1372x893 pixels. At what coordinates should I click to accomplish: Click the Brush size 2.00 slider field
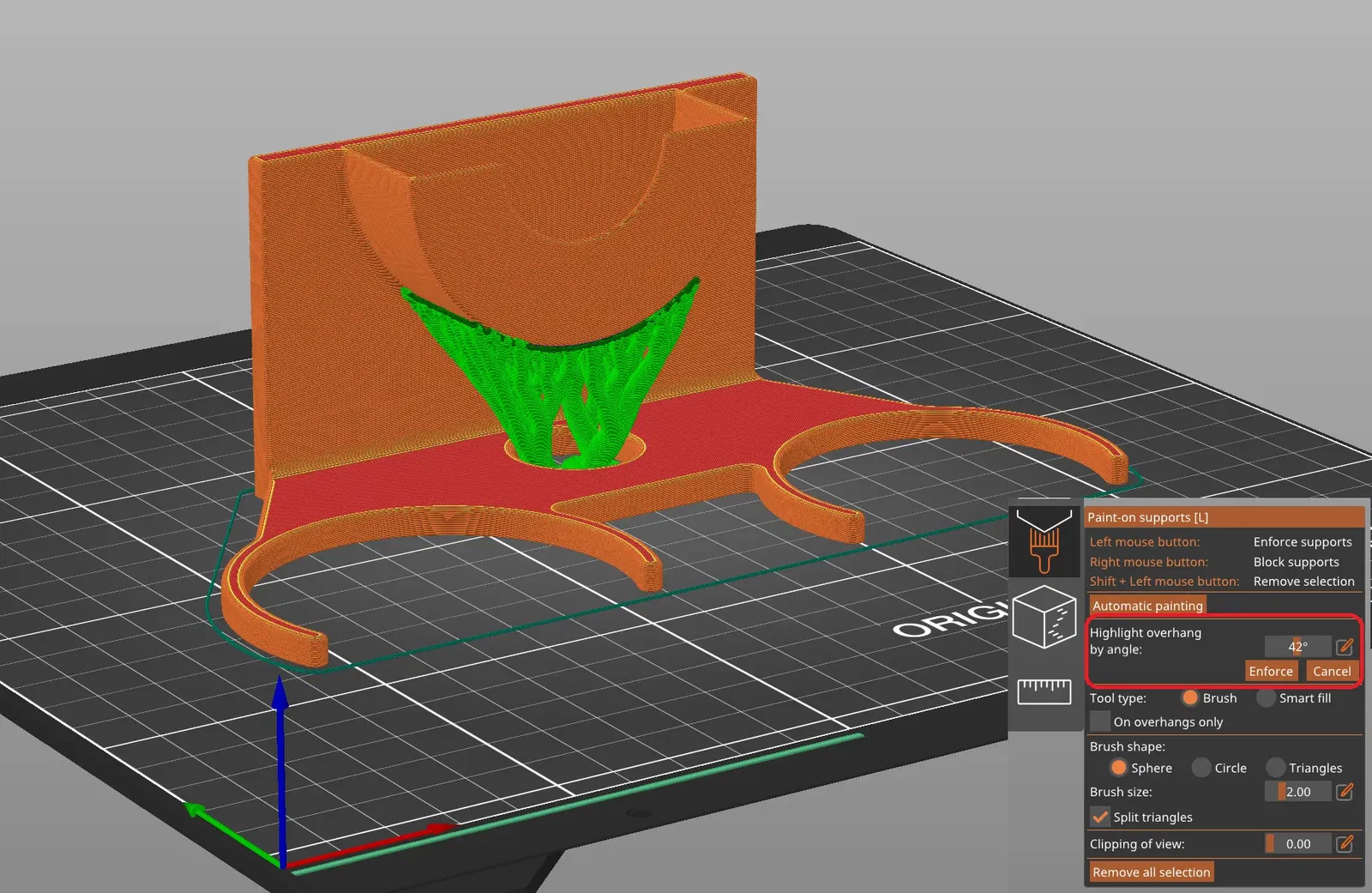click(1297, 792)
